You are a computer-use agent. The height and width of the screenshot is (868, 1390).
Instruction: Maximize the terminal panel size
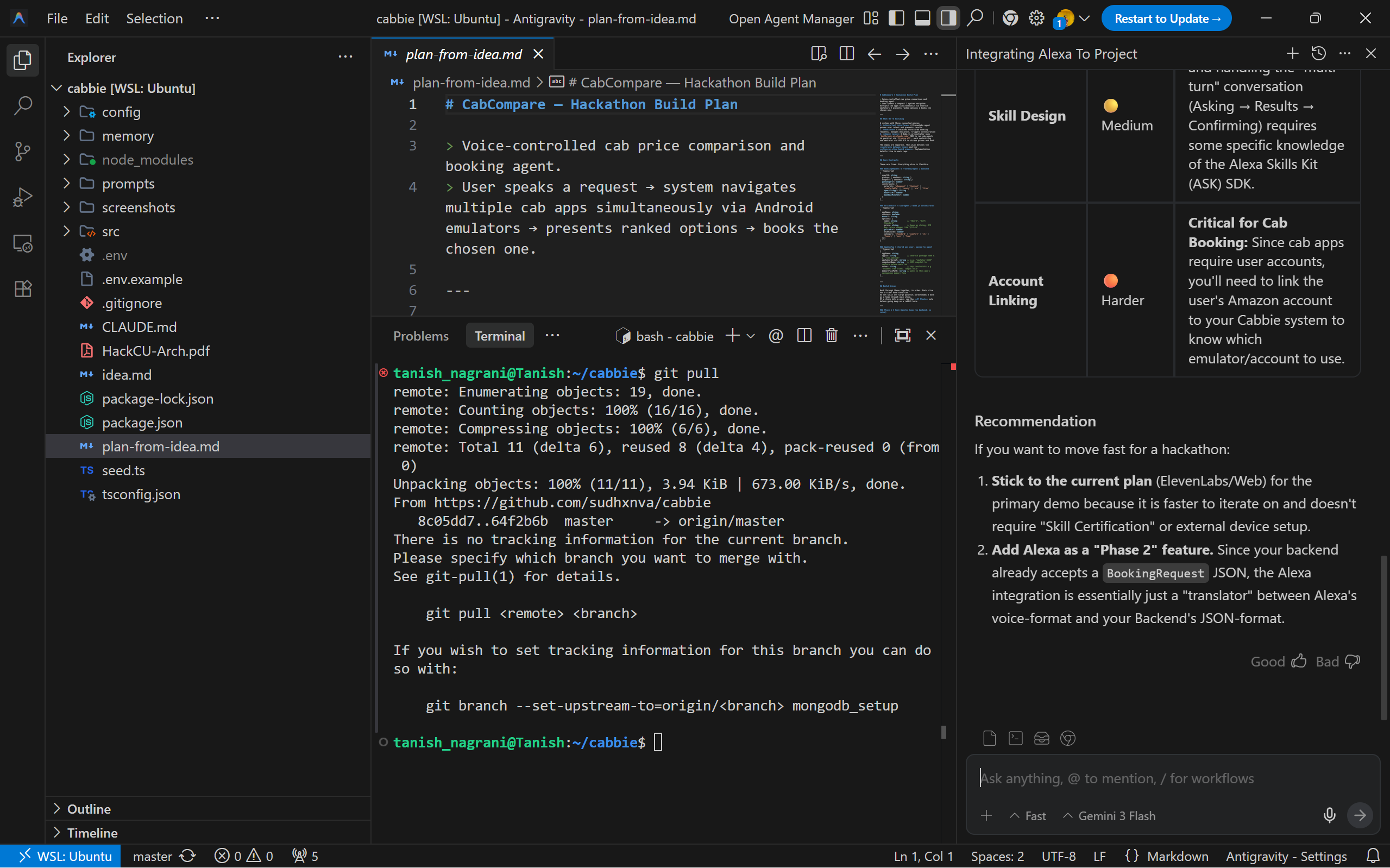(902, 336)
